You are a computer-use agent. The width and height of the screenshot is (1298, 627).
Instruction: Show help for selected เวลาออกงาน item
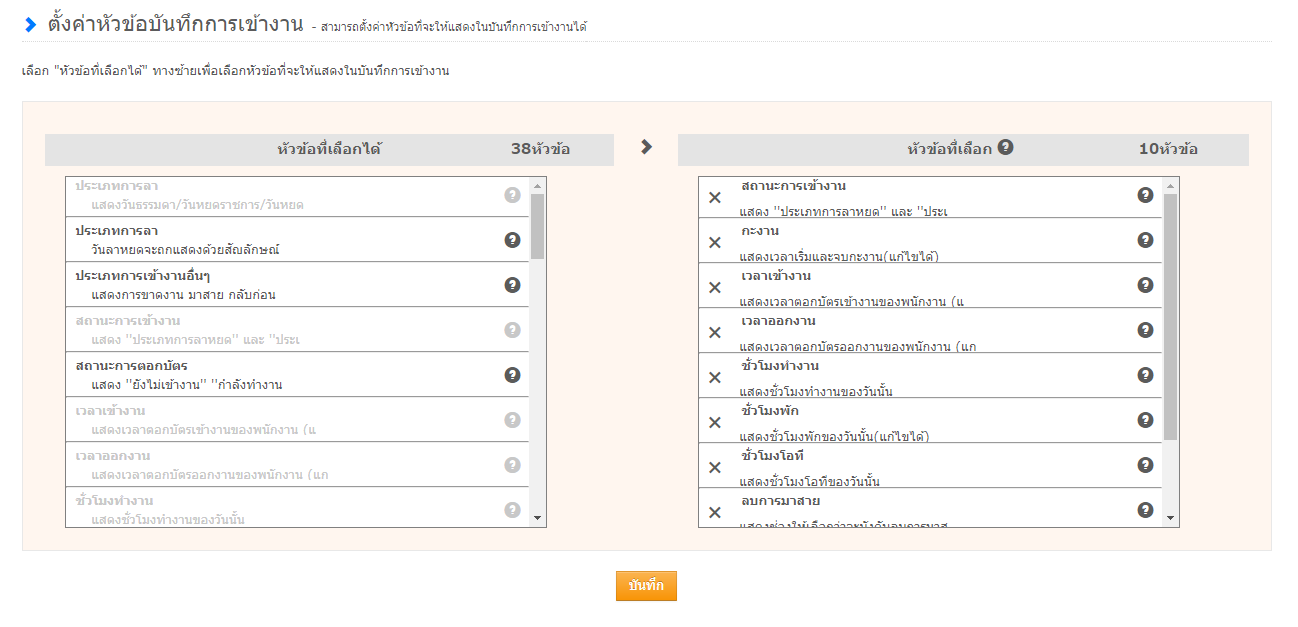1145,330
